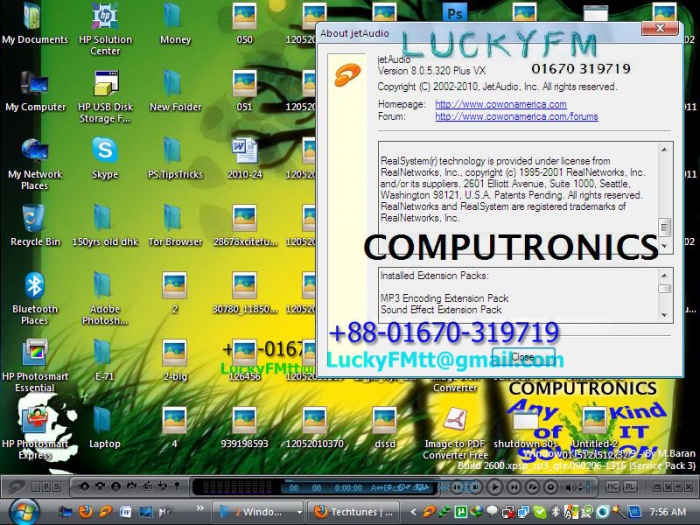The height and width of the screenshot is (525, 700).
Task: Select the My Computer desktop icon
Action: click(35, 91)
